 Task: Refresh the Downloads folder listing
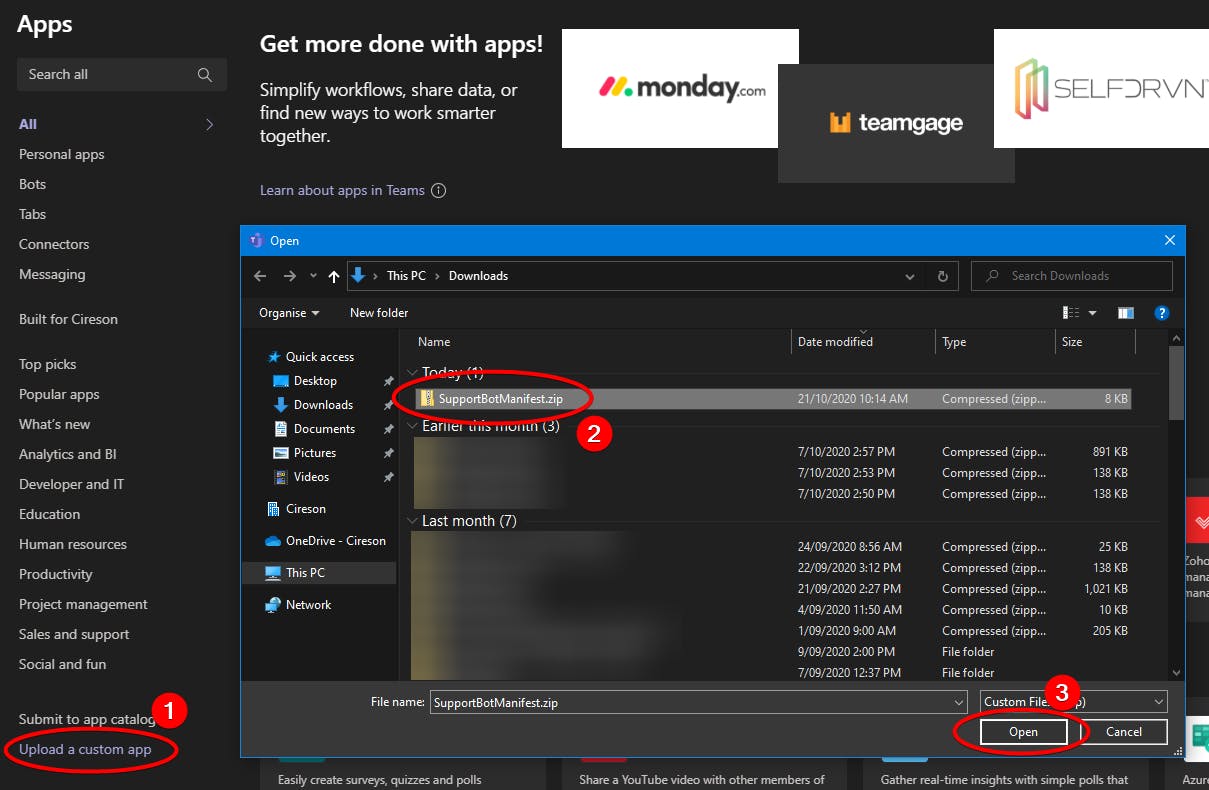[x=942, y=276]
